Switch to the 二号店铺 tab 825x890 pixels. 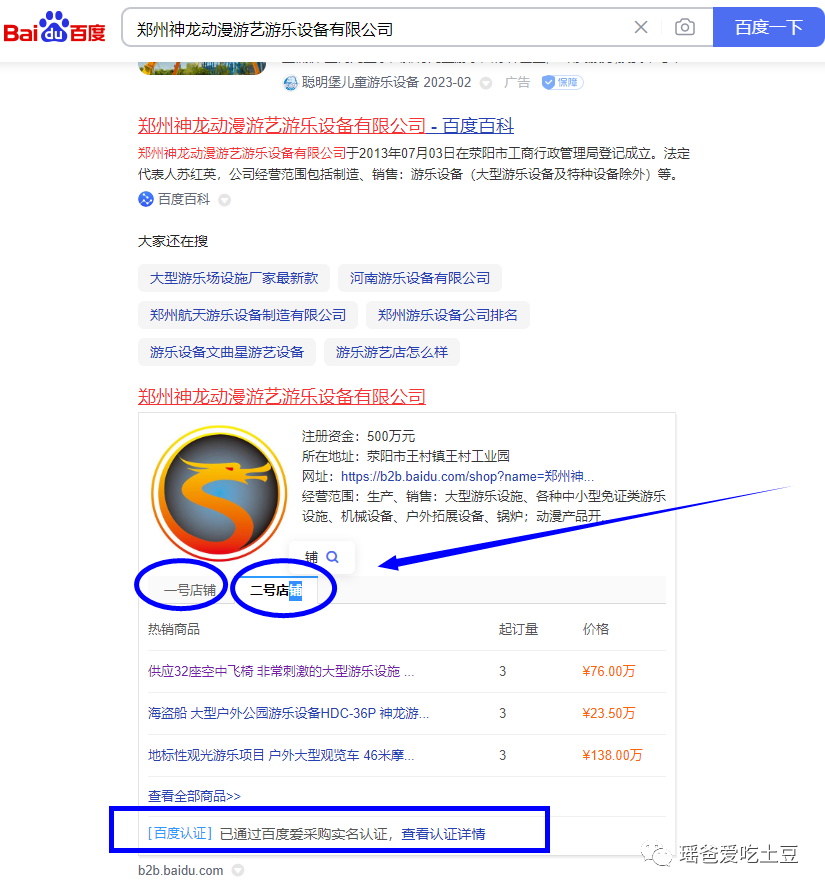click(276, 590)
